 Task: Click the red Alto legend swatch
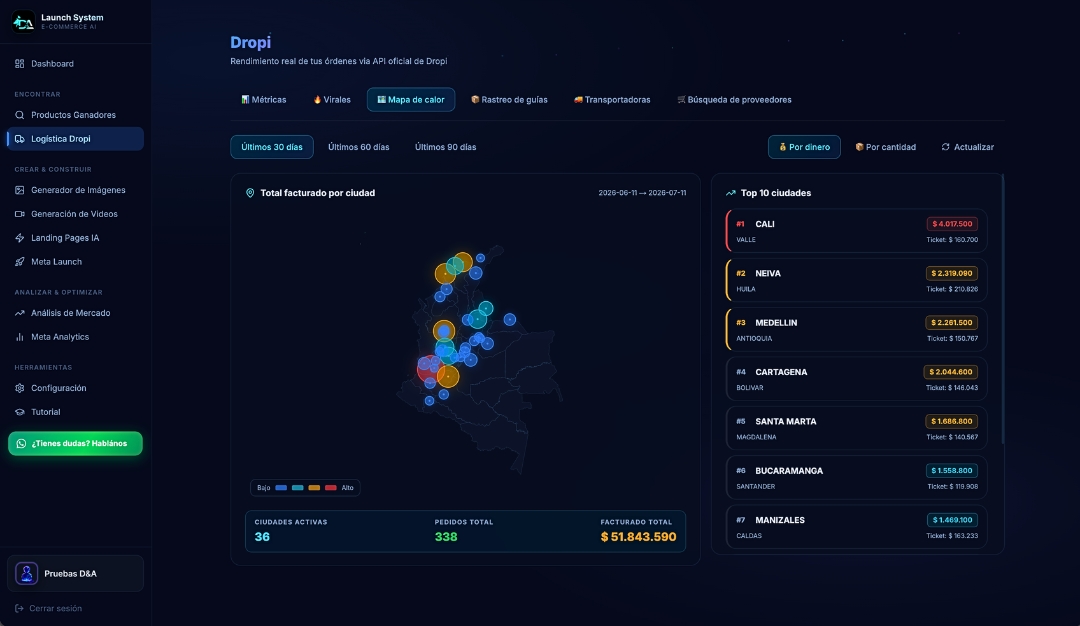click(331, 488)
